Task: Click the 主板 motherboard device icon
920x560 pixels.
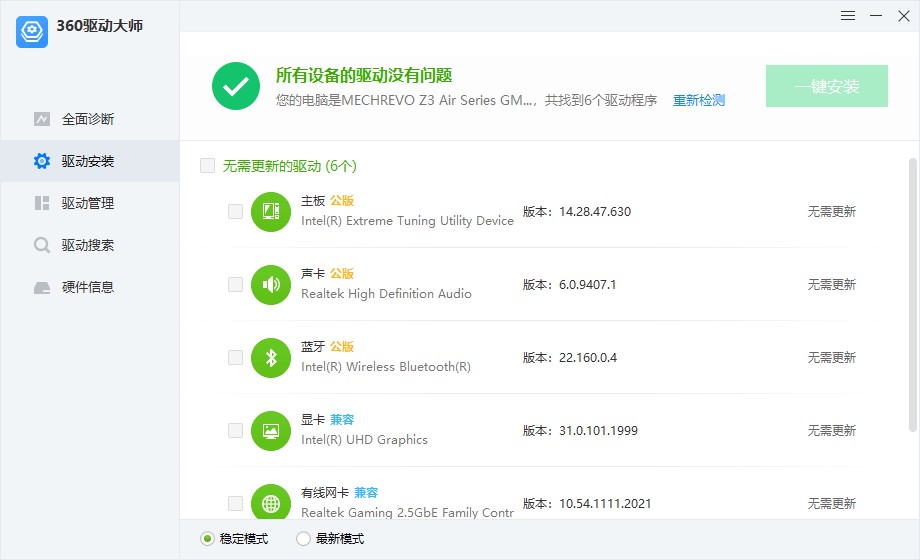Action: pos(270,212)
